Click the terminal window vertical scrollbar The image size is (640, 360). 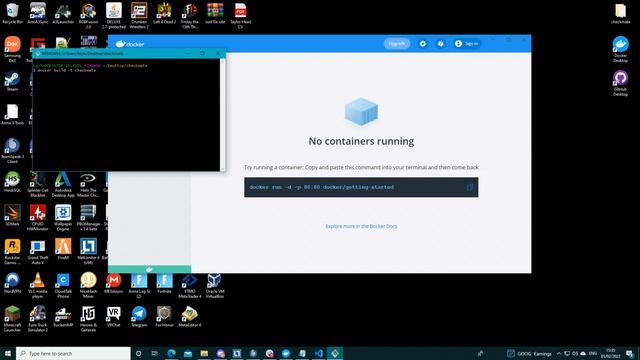pos(222,115)
